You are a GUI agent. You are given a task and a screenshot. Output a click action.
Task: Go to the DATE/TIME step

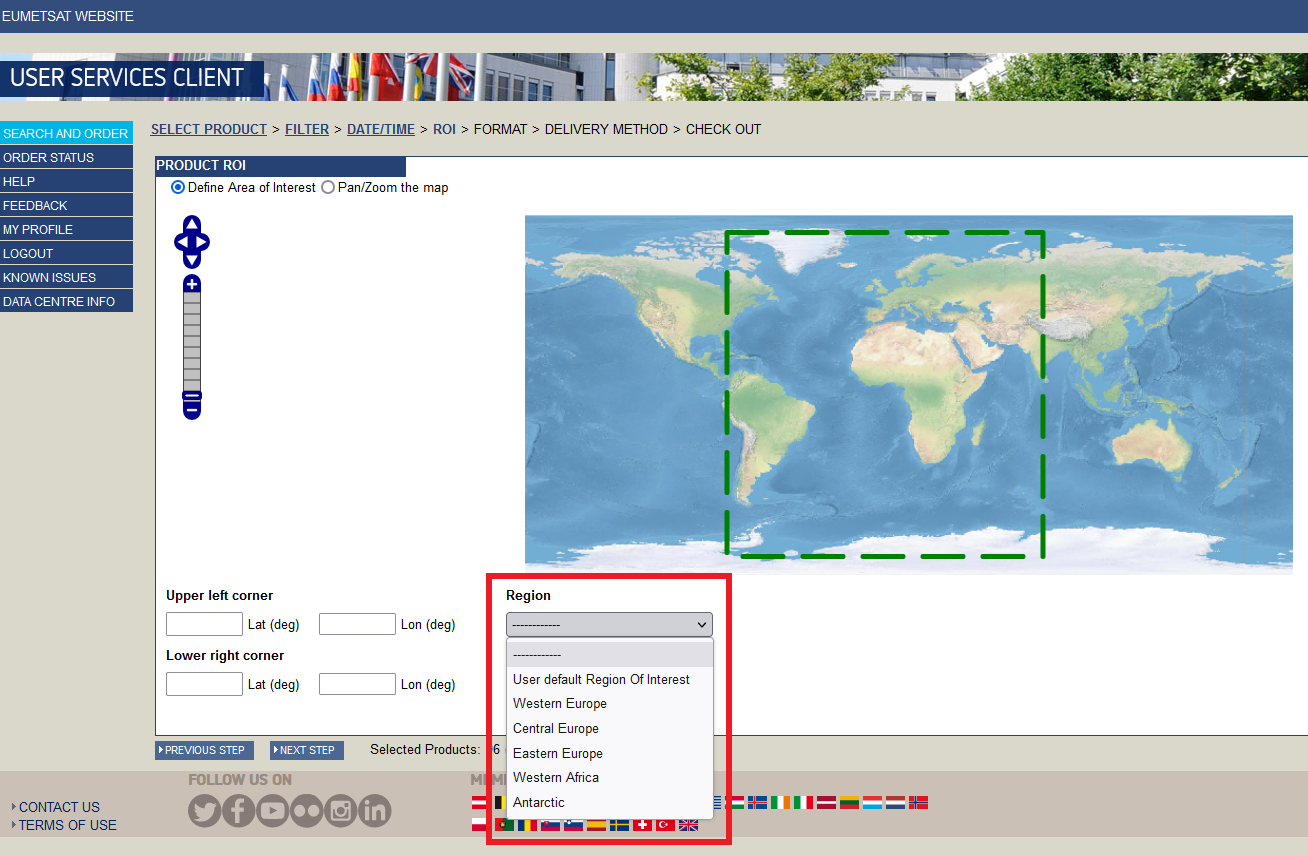click(381, 129)
